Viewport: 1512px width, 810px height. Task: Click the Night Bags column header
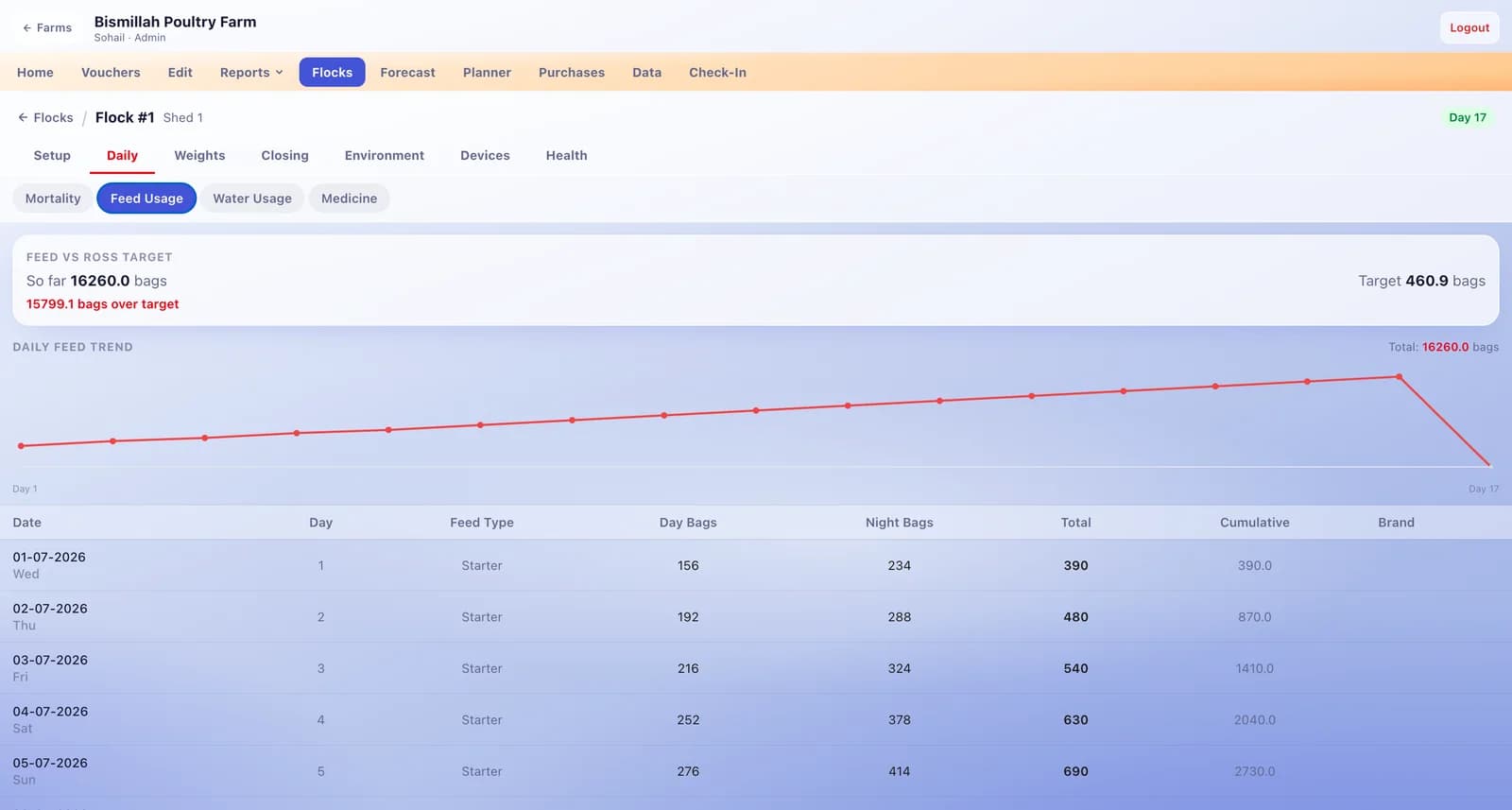point(899,523)
